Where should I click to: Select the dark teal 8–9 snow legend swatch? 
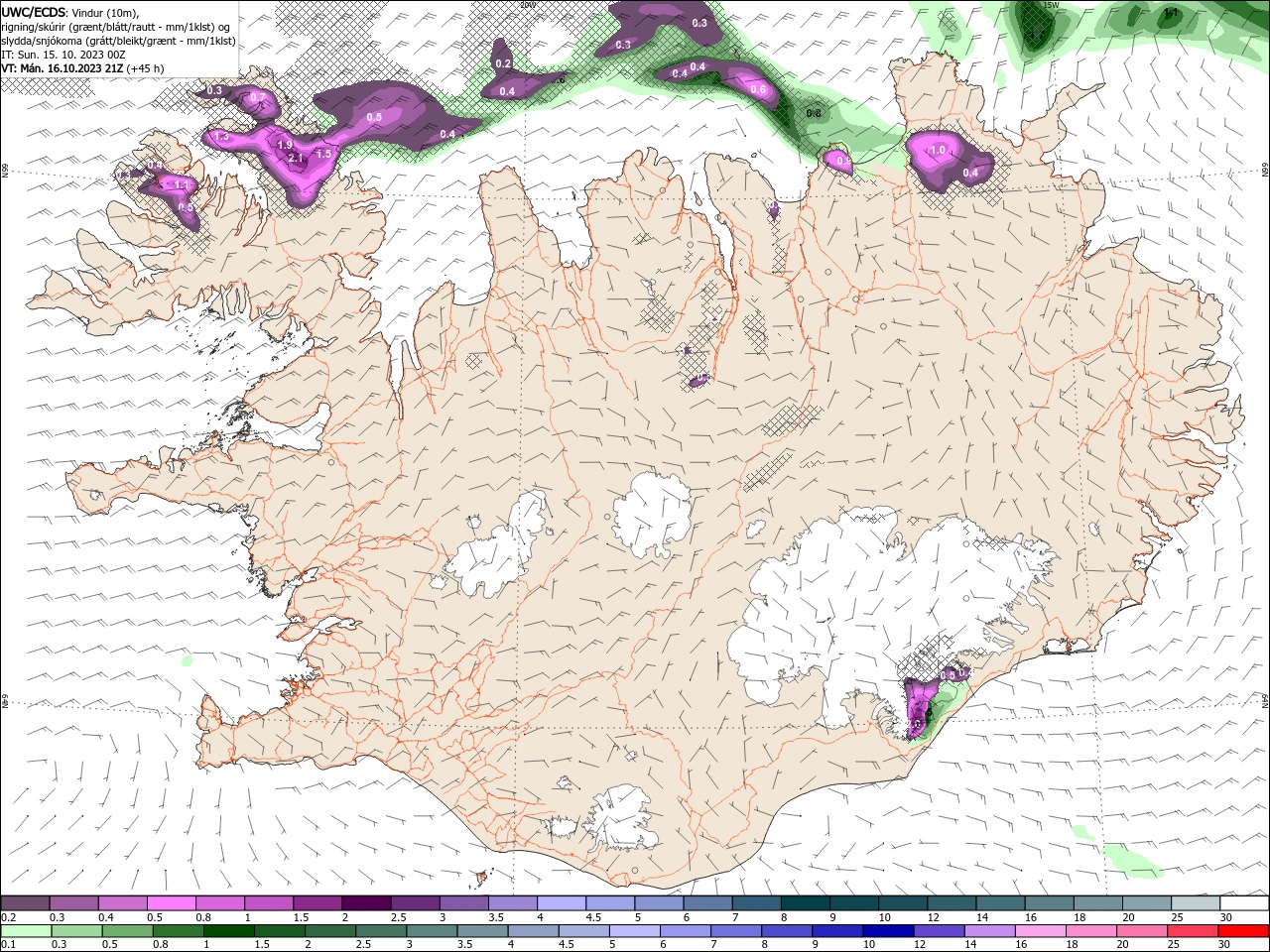[x=806, y=903]
